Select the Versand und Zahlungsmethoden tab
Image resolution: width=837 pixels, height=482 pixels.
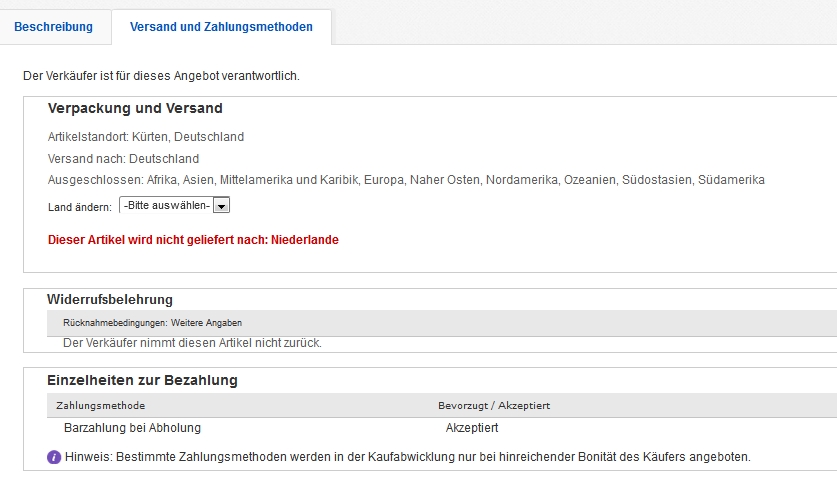point(221,27)
